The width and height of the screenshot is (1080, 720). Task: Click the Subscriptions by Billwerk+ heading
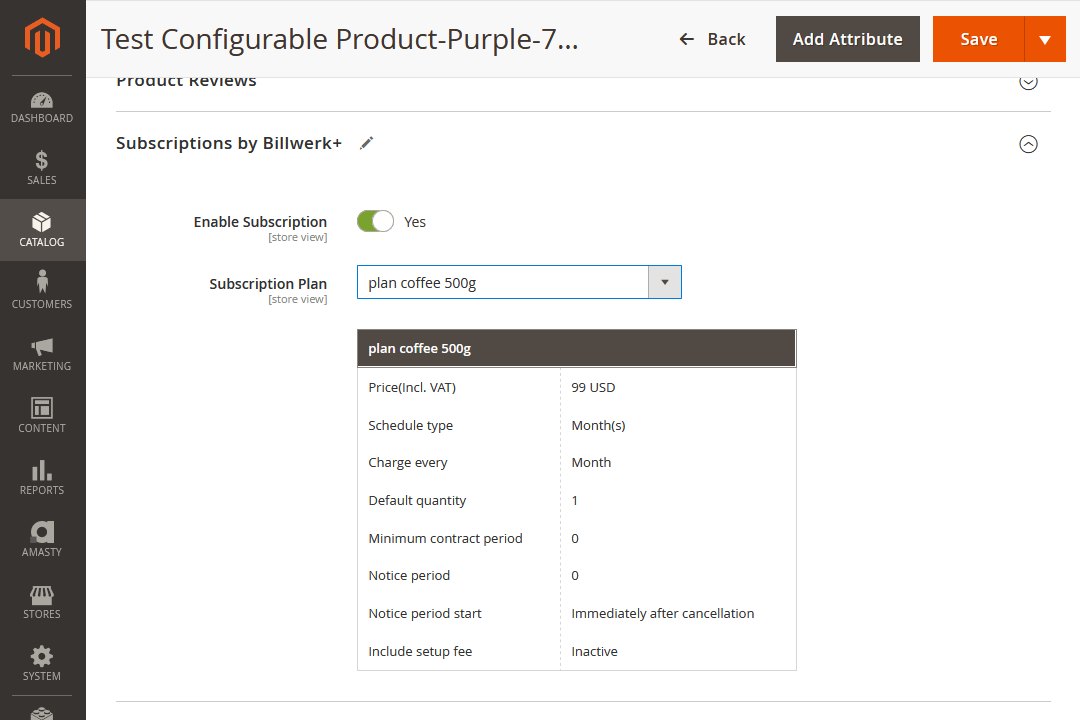[x=229, y=143]
